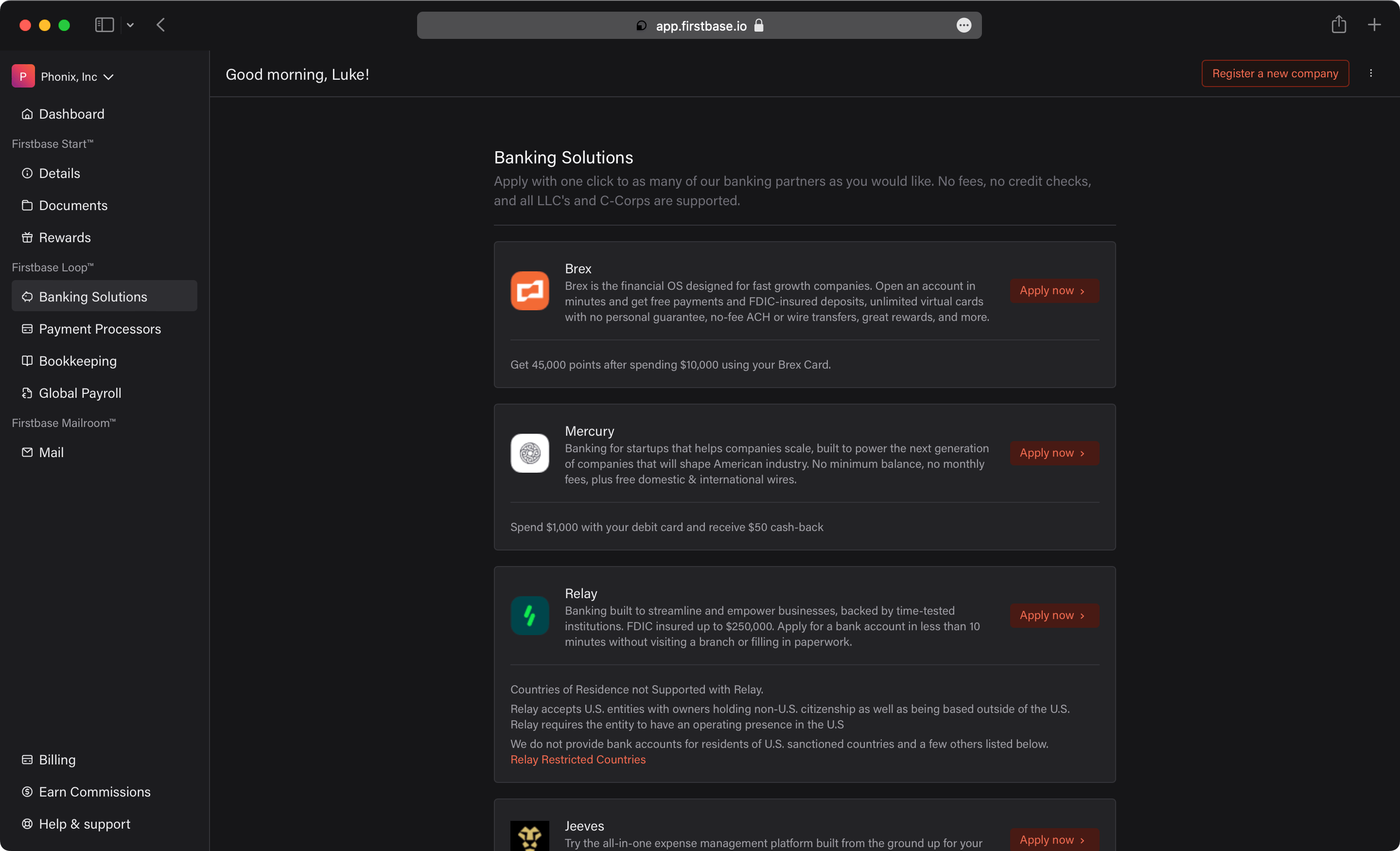Click the app.firstbase.io address bar
The width and height of the screenshot is (1400, 851).
tap(699, 26)
